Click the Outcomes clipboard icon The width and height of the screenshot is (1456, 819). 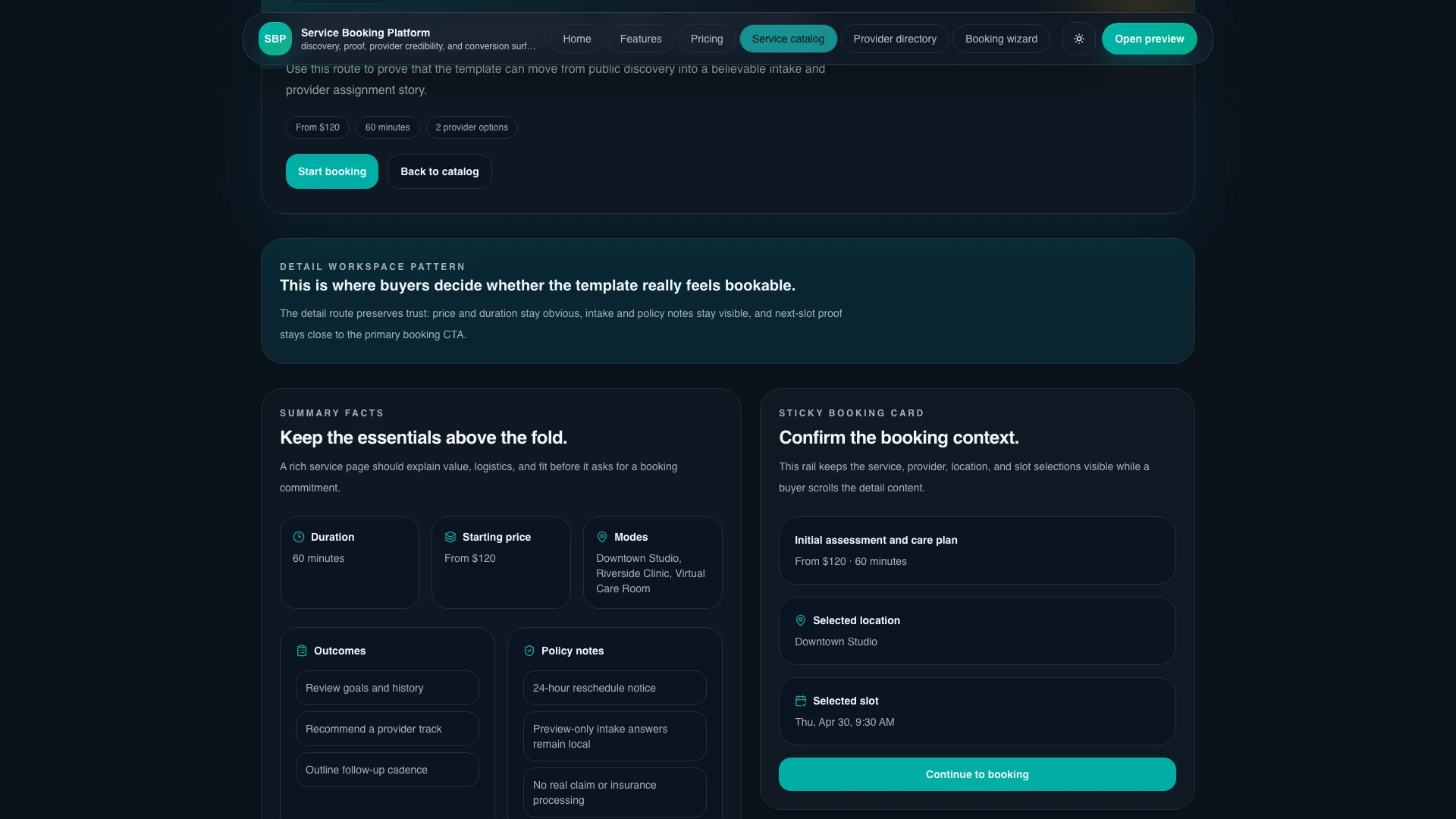point(302,651)
